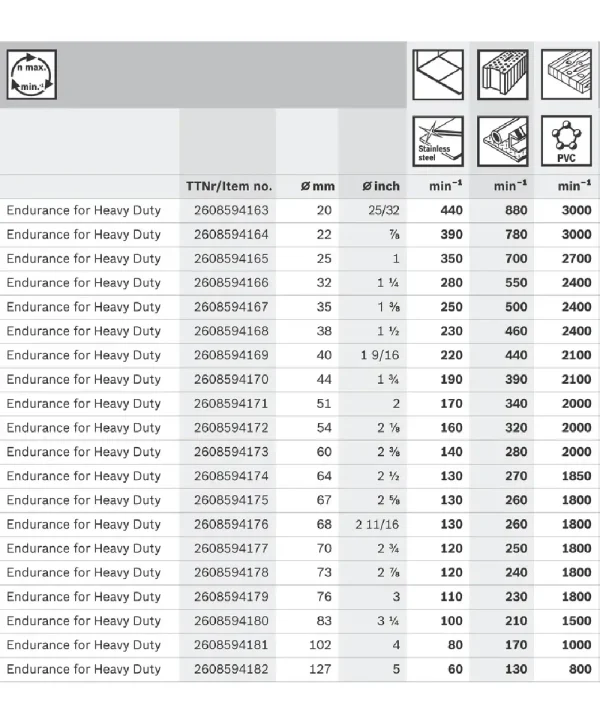Click the 51 mm diameter value
600x720 pixels.
click(x=324, y=404)
